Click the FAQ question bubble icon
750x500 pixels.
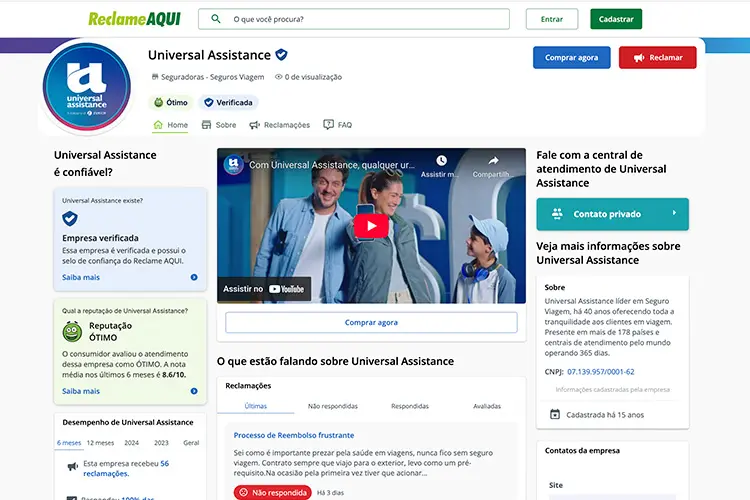[329, 124]
